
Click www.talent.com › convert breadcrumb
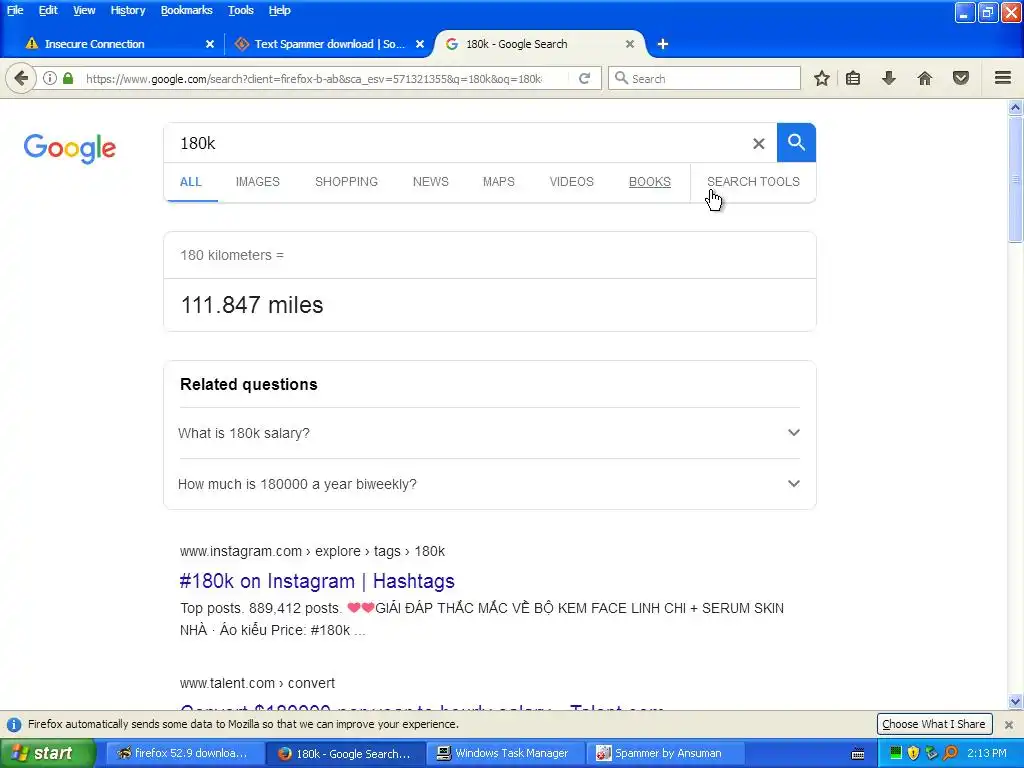pos(257,683)
